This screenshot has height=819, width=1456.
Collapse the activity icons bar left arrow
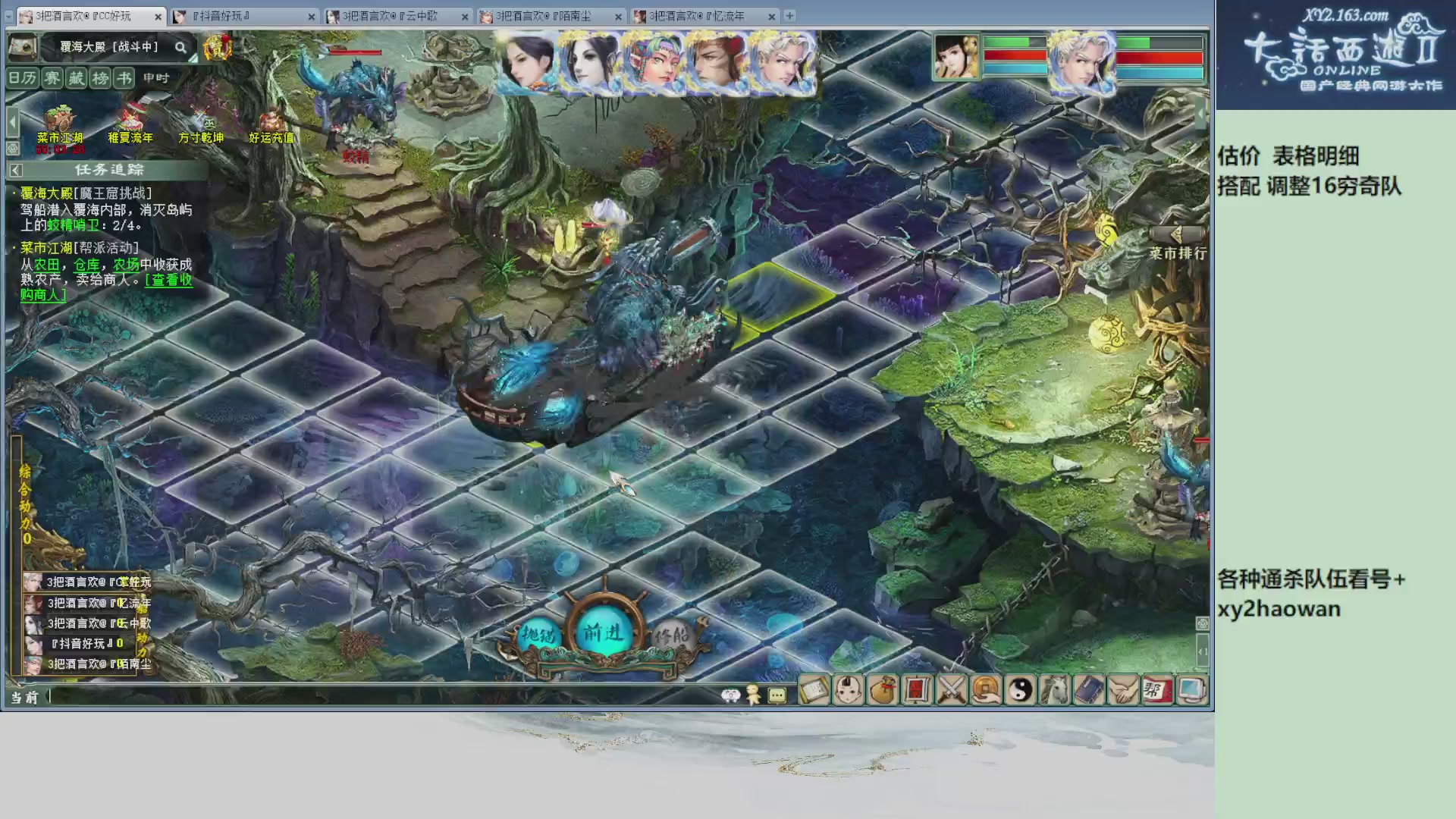pyautogui.click(x=12, y=121)
